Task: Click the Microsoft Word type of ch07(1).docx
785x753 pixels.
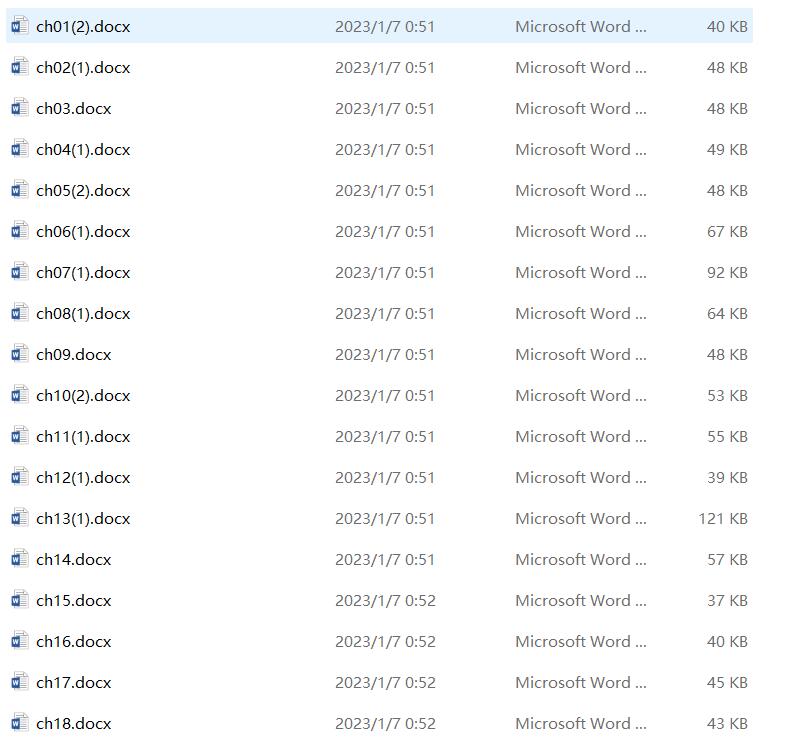Action: point(581,272)
